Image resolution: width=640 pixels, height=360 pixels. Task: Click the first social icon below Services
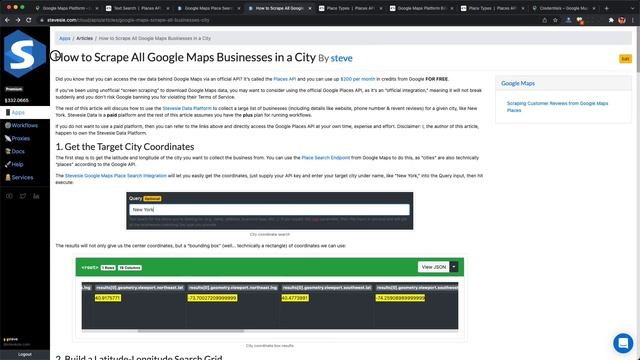pyautogui.click(x=9, y=196)
